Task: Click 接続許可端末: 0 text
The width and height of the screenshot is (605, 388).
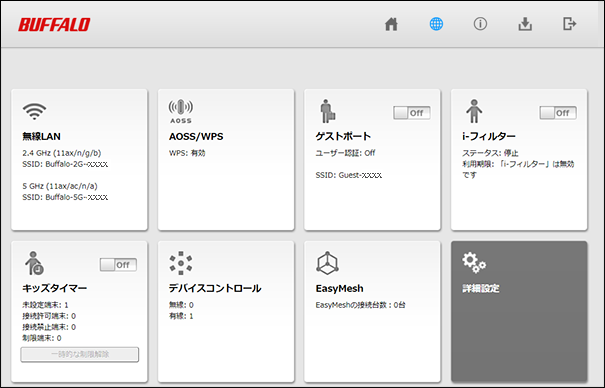Action: tap(49, 316)
